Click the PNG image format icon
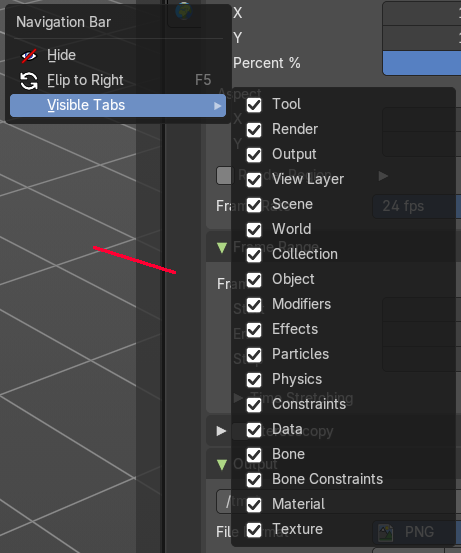 coord(385,532)
